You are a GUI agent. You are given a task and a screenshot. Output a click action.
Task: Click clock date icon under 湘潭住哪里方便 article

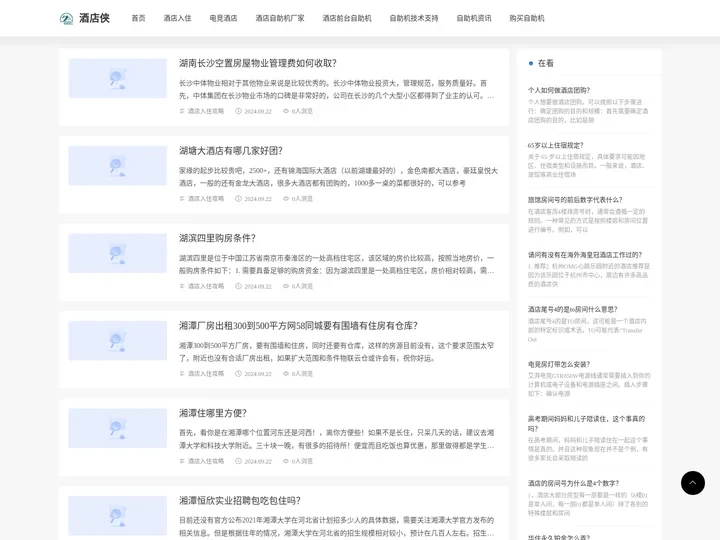coord(238,461)
